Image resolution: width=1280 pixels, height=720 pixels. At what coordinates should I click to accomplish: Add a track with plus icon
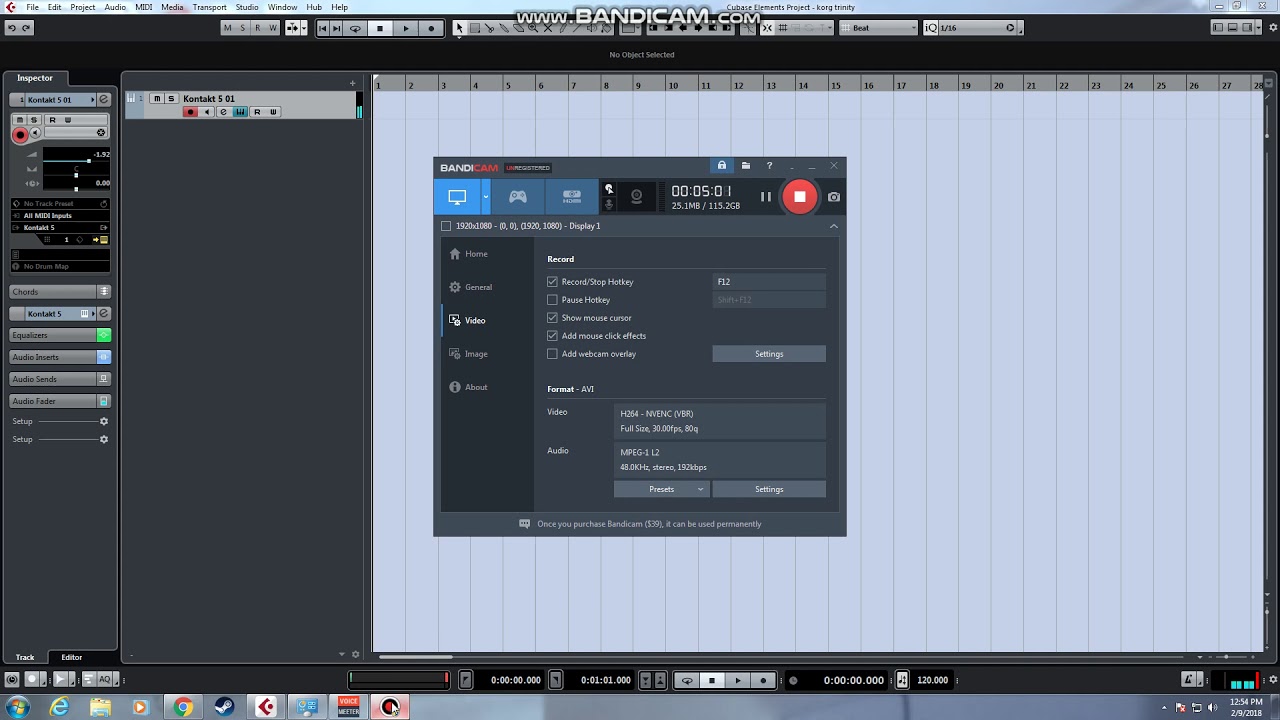point(352,84)
